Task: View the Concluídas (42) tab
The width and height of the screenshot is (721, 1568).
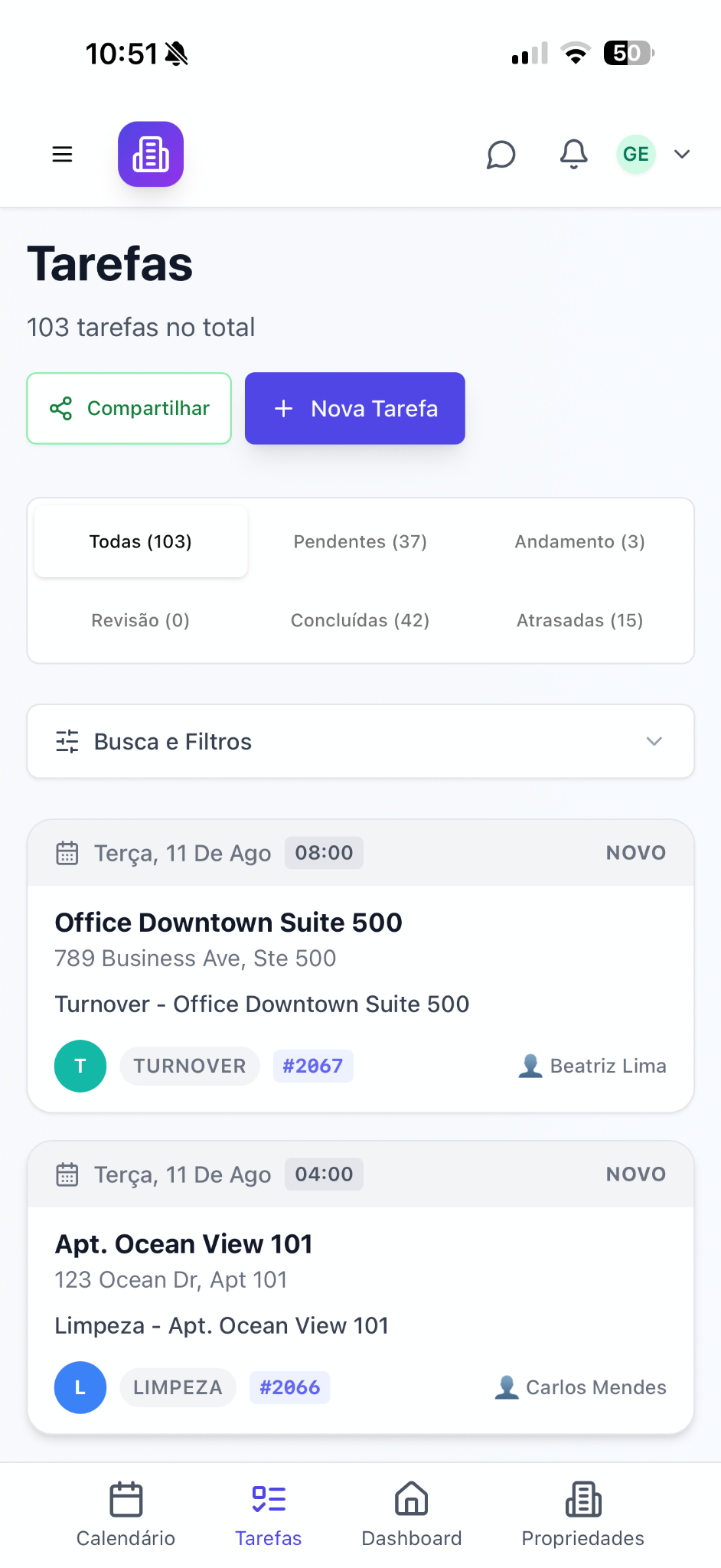Action: (360, 620)
